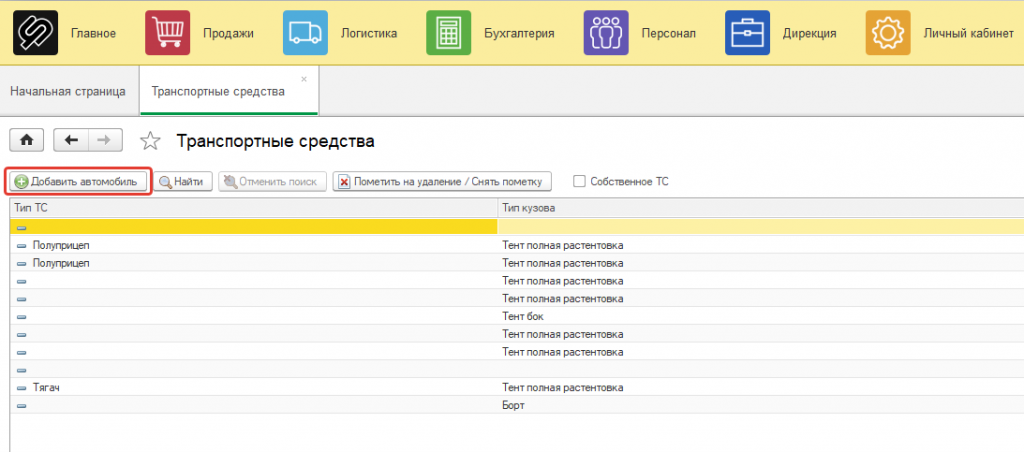Click the row icon in Борт row

point(21,406)
